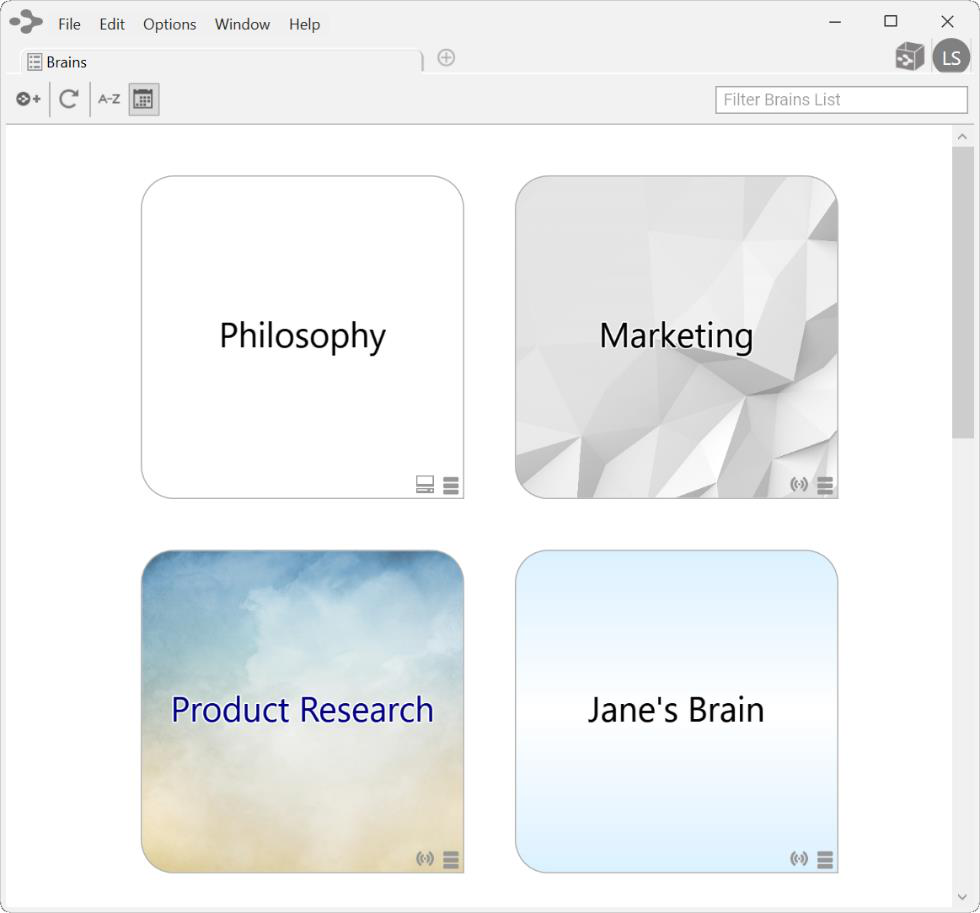Screen dimensions: 980x913
Task: Select the Brains tab
Action: [x=66, y=62]
